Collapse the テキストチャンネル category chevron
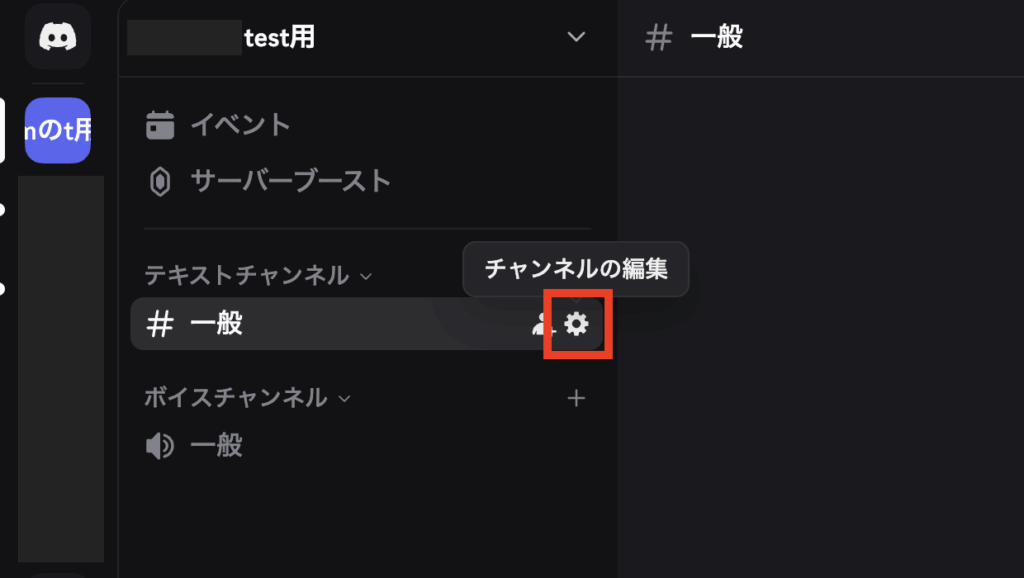The height and width of the screenshot is (578, 1024). [x=366, y=275]
